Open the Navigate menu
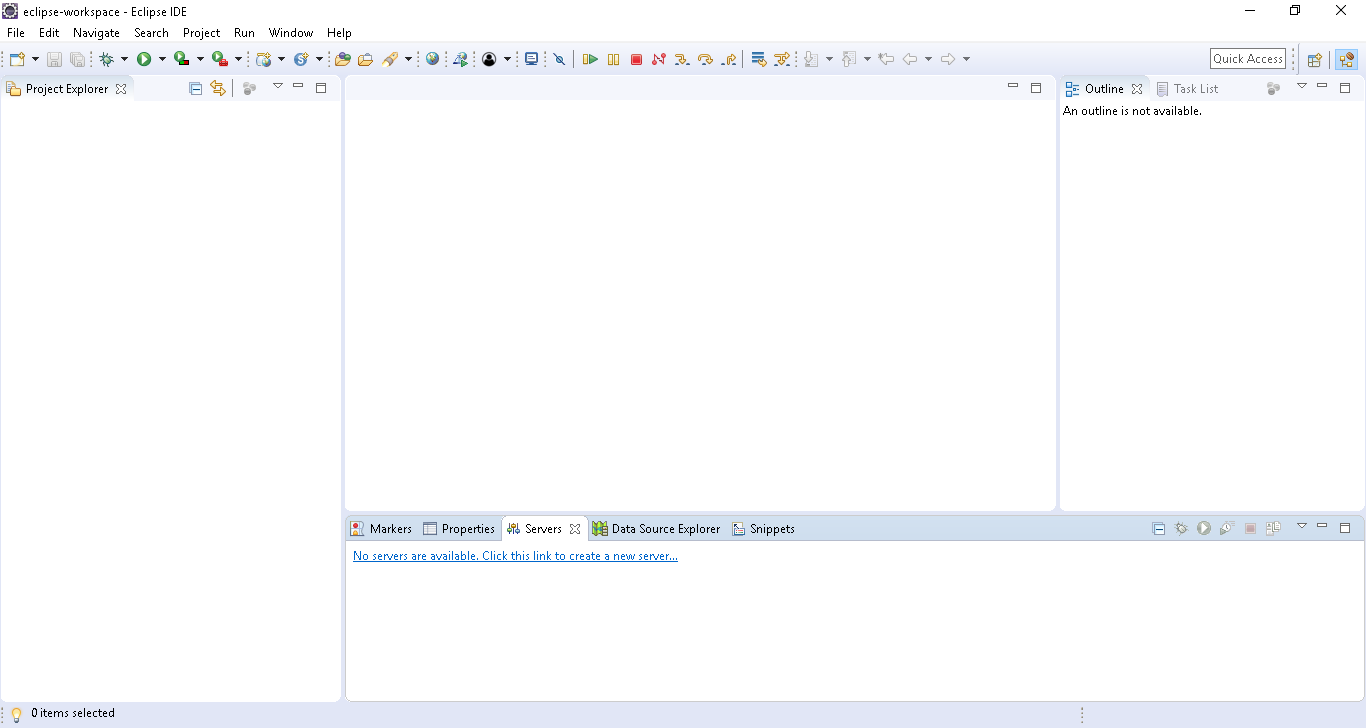This screenshot has width=1366, height=728. pyautogui.click(x=96, y=33)
